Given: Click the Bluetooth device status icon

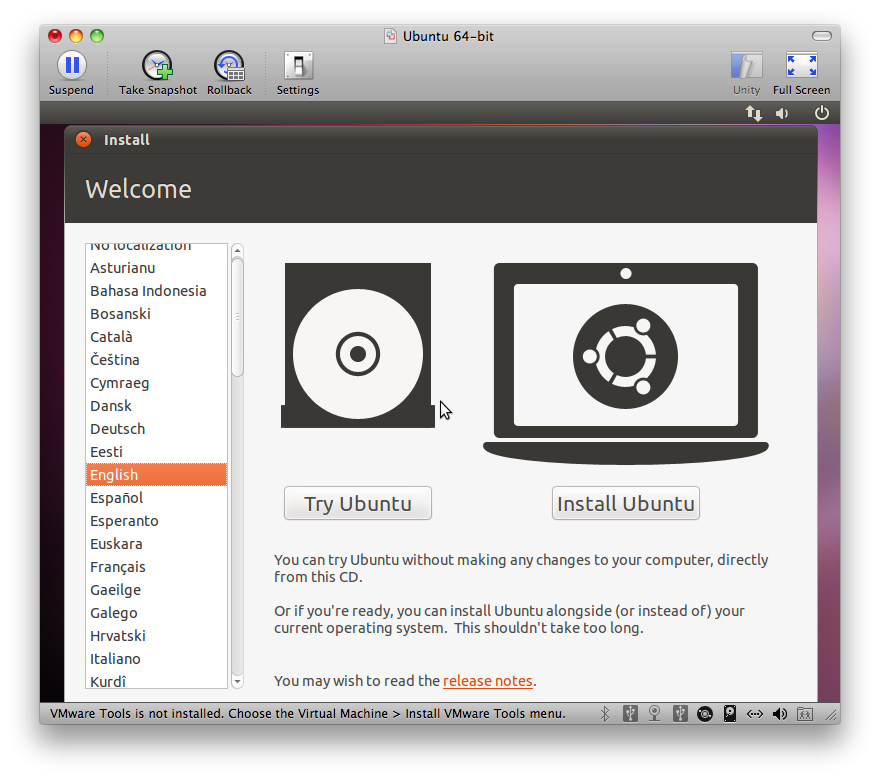Looking at the screenshot, I should click(x=604, y=714).
